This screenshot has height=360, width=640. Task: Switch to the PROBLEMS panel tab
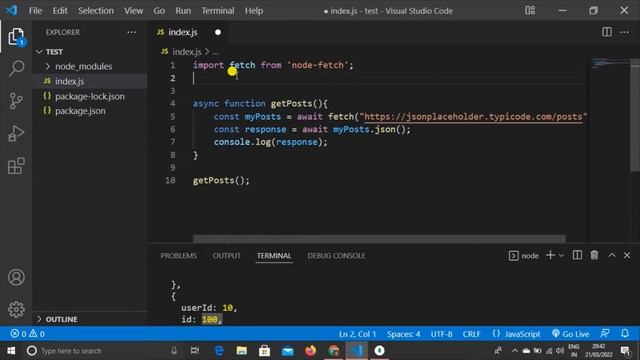click(x=178, y=256)
